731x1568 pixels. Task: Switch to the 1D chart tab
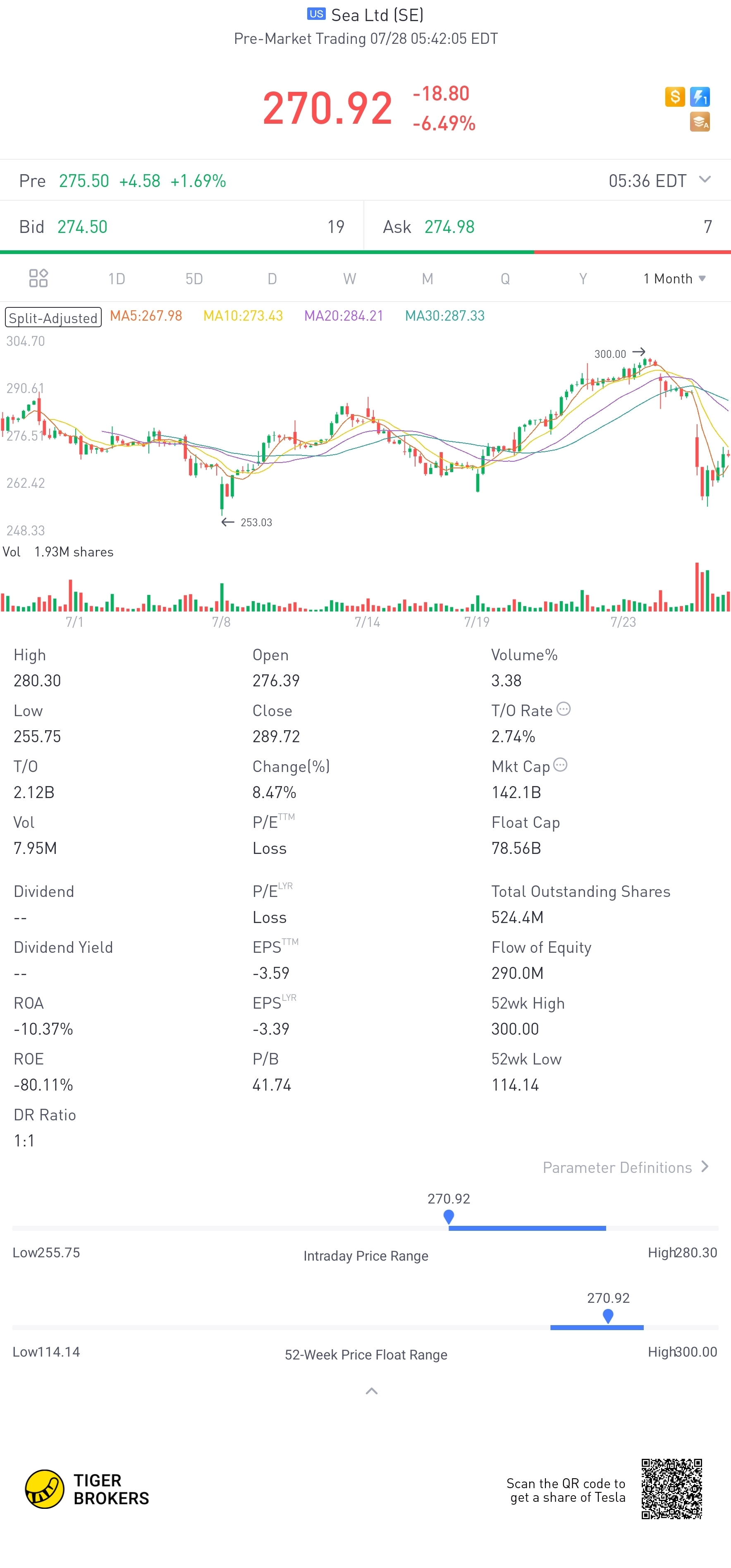(116, 279)
